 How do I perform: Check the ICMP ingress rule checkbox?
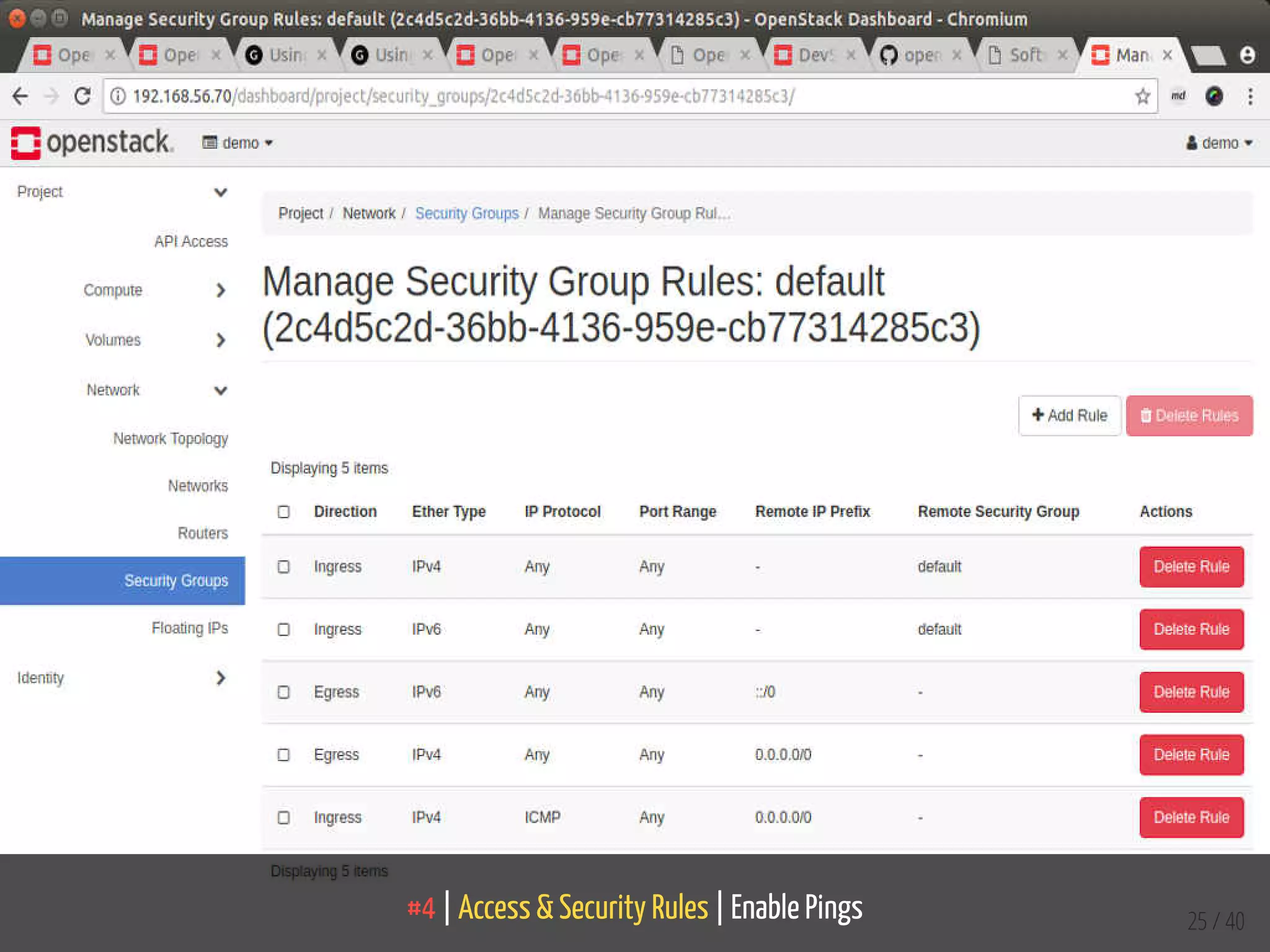point(283,818)
